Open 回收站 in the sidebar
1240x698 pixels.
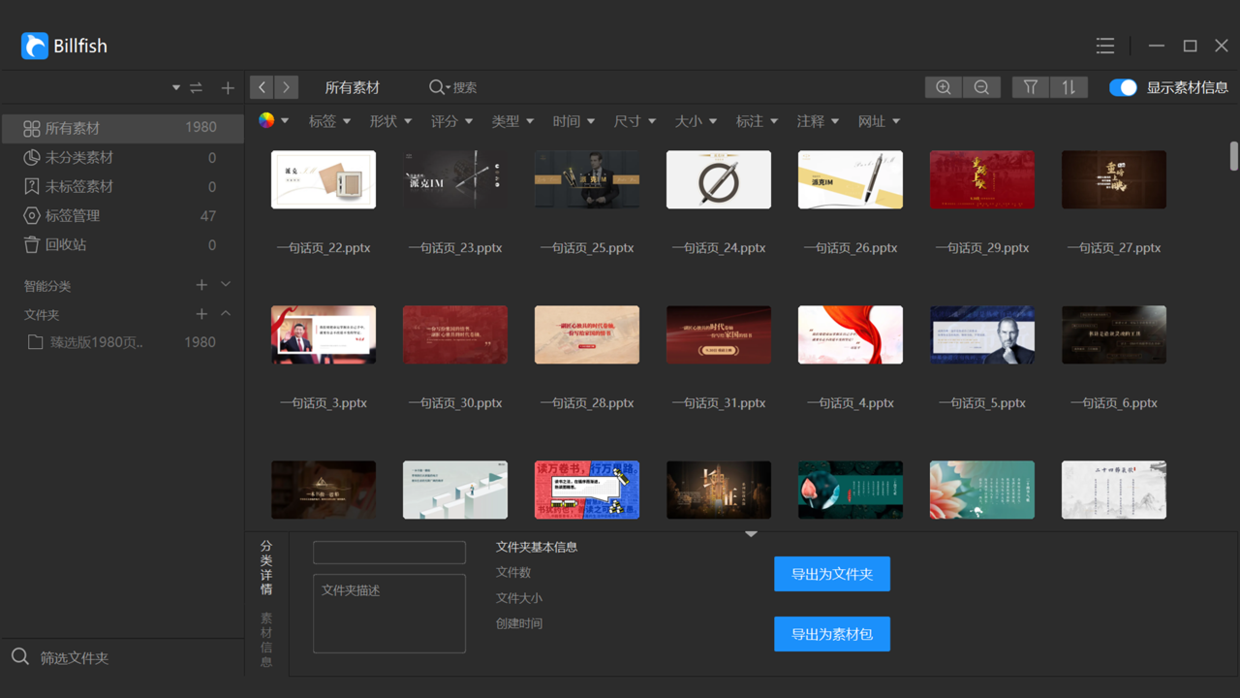pyautogui.click(x=66, y=244)
